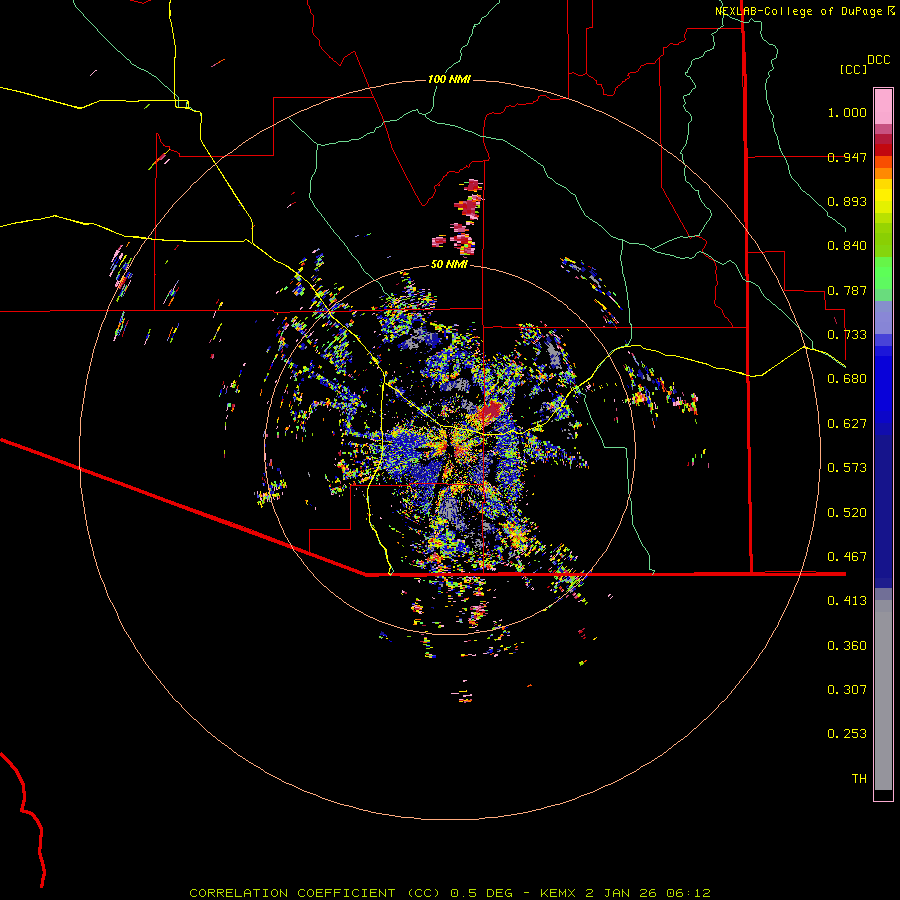Click the 2 JAN 26 date in footer
Screen dimensions: 900x900
tap(621, 893)
